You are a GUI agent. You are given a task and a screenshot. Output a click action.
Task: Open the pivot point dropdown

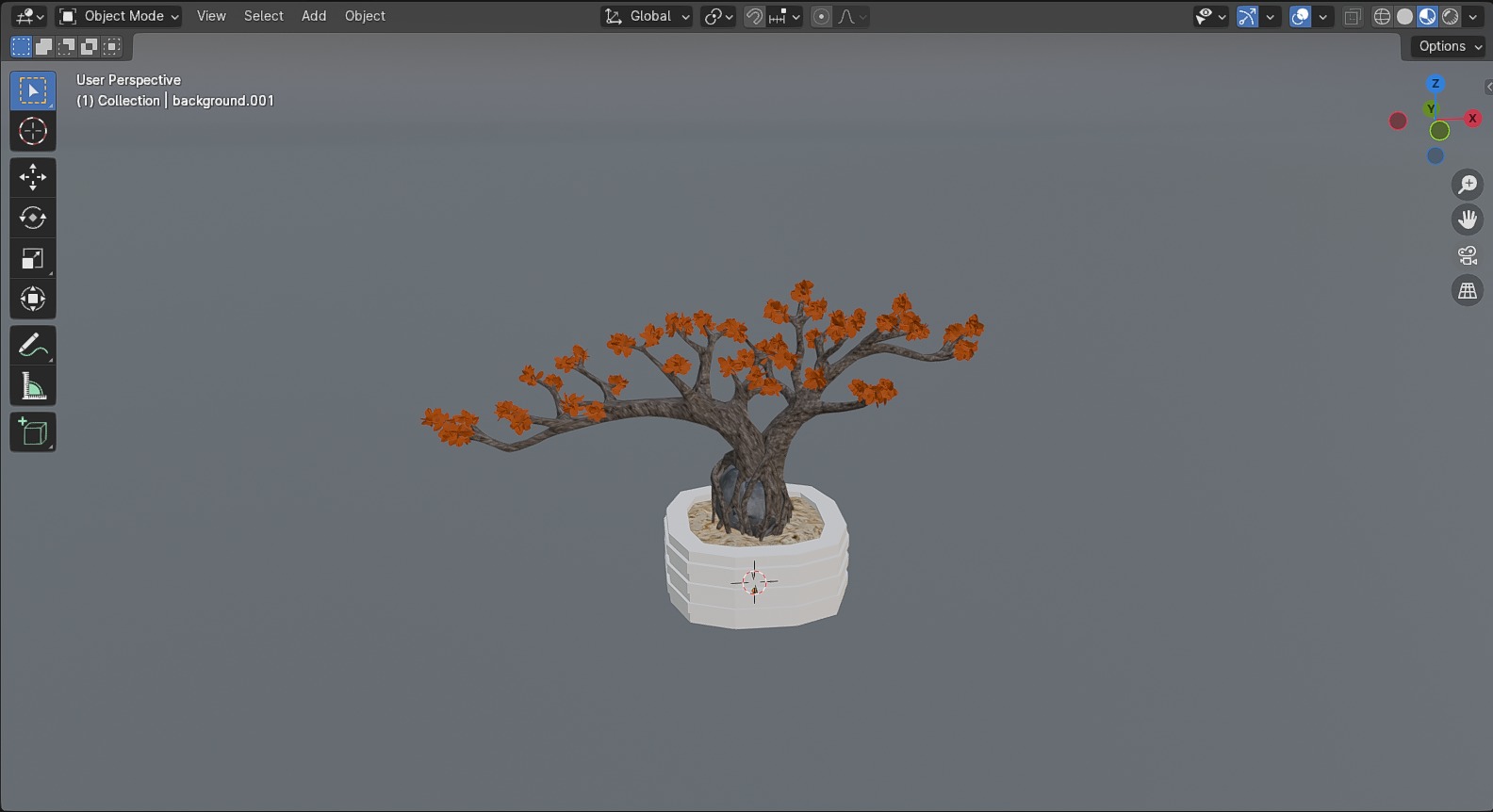718,16
